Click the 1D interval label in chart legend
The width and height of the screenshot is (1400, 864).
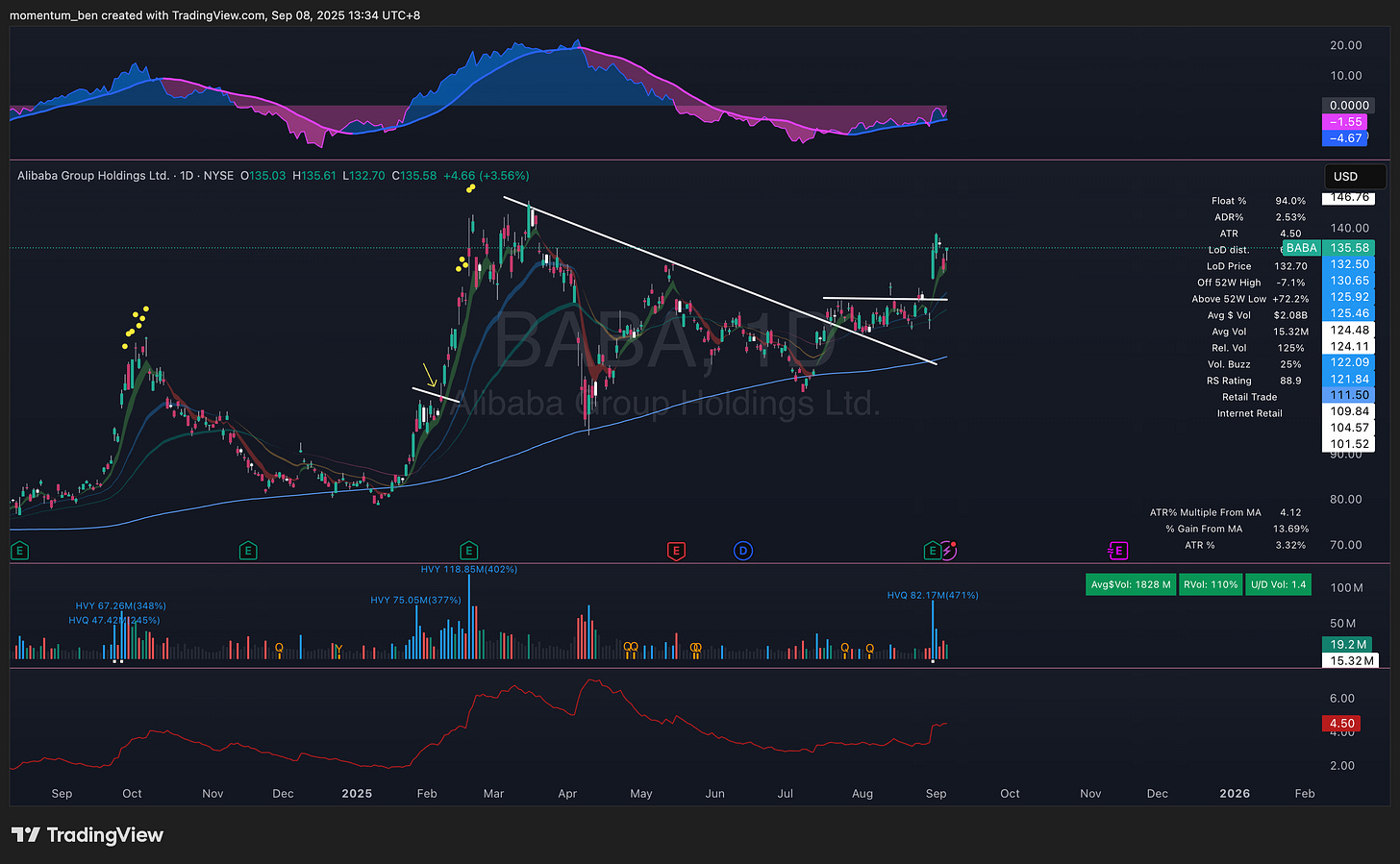pyautogui.click(x=187, y=176)
